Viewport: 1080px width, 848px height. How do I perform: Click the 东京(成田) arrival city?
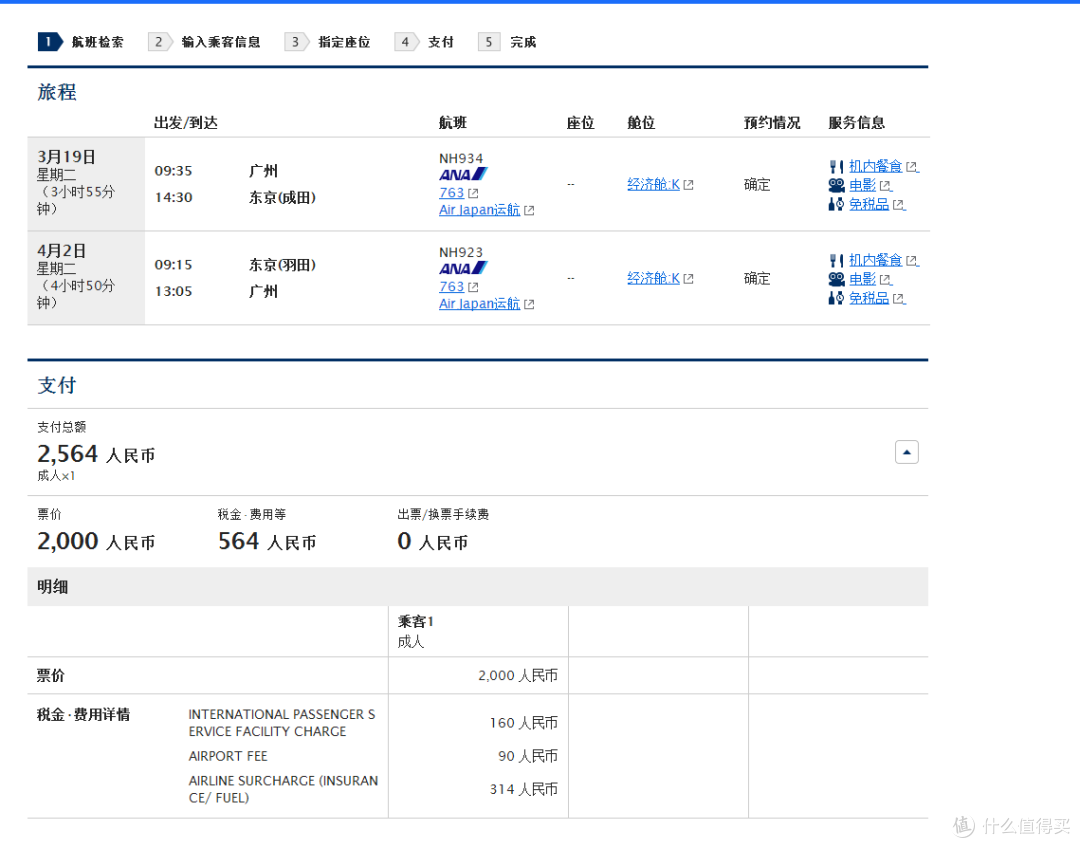click(282, 198)
